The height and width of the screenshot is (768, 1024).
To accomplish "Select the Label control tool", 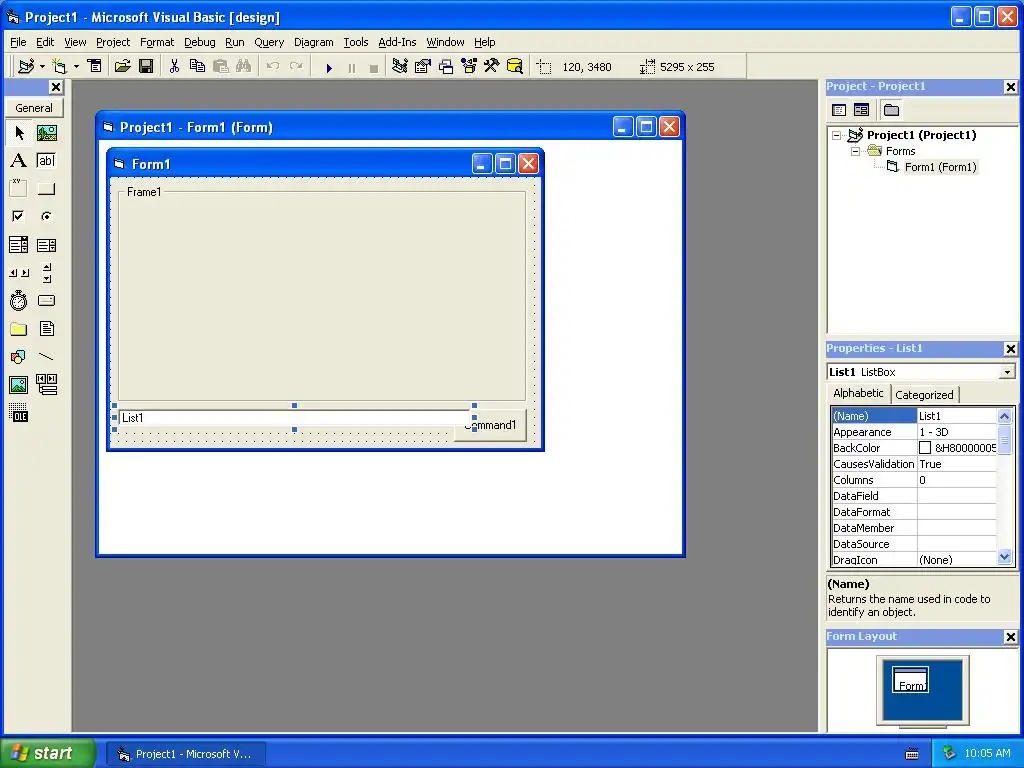I will (19, 161).
